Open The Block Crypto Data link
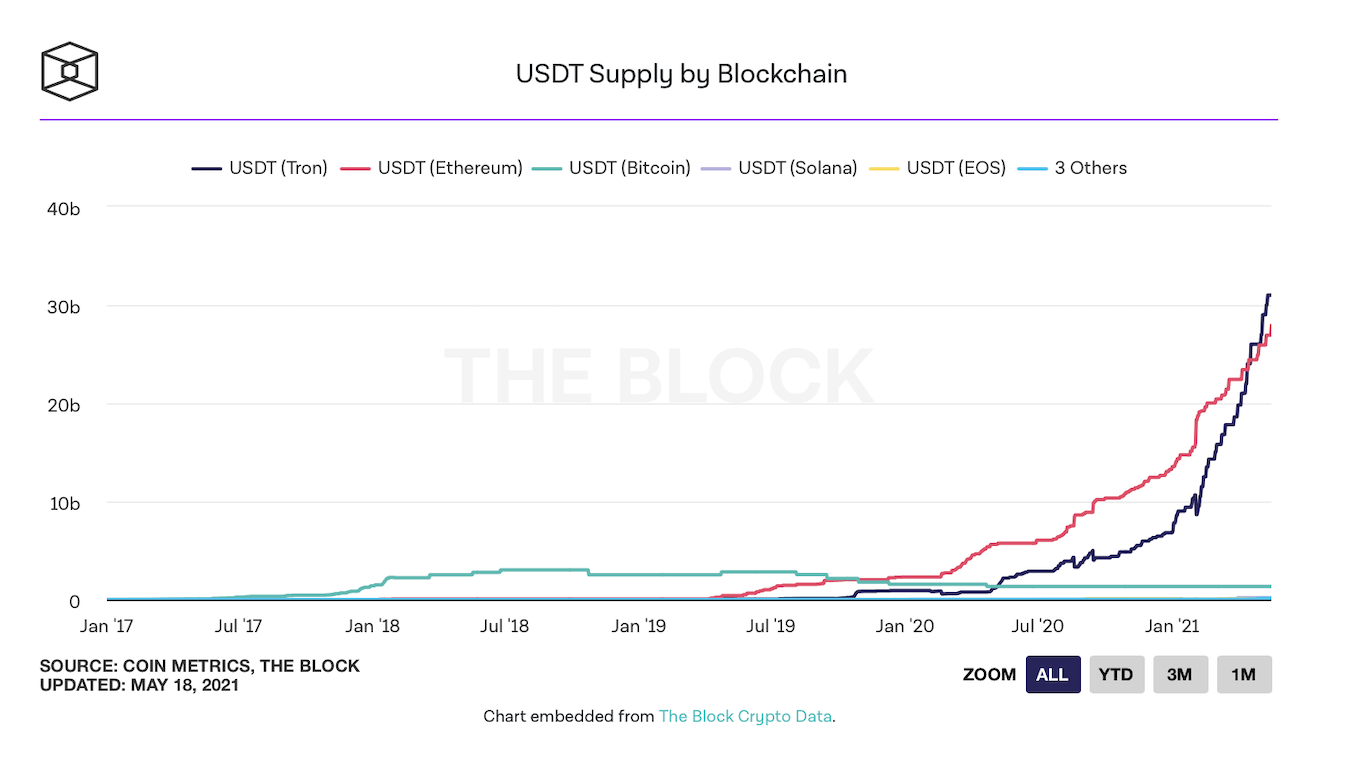Screen dimensions: 1361x777 (745, 716)
